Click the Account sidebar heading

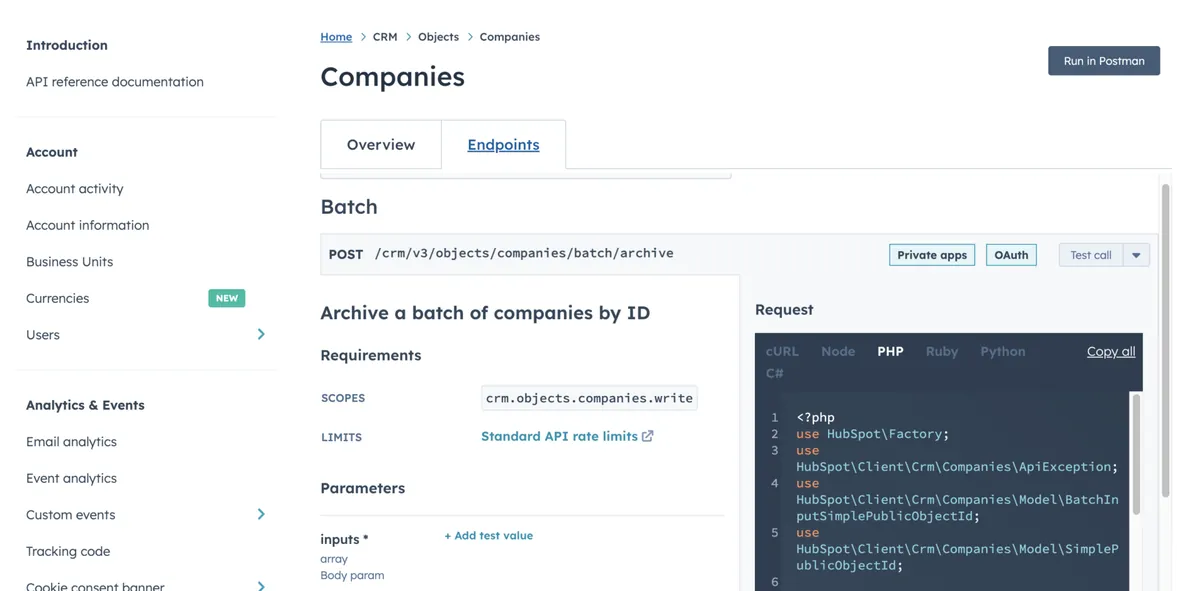[x=52, y=152]
